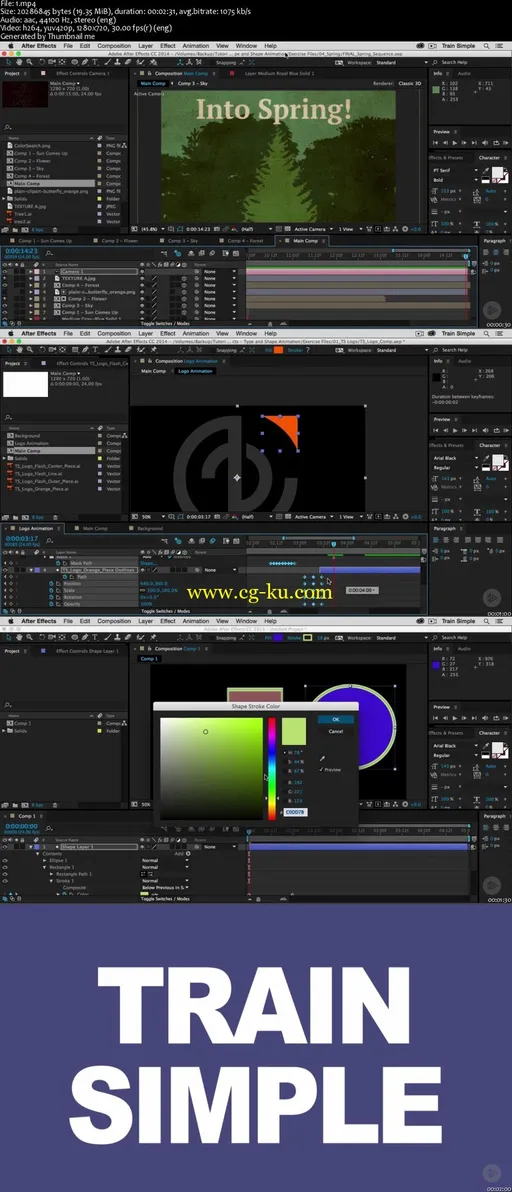Open the Workspace Standard dropdown in the top frame
Viewport: 512px width, 1192px height.
(403, 62)
